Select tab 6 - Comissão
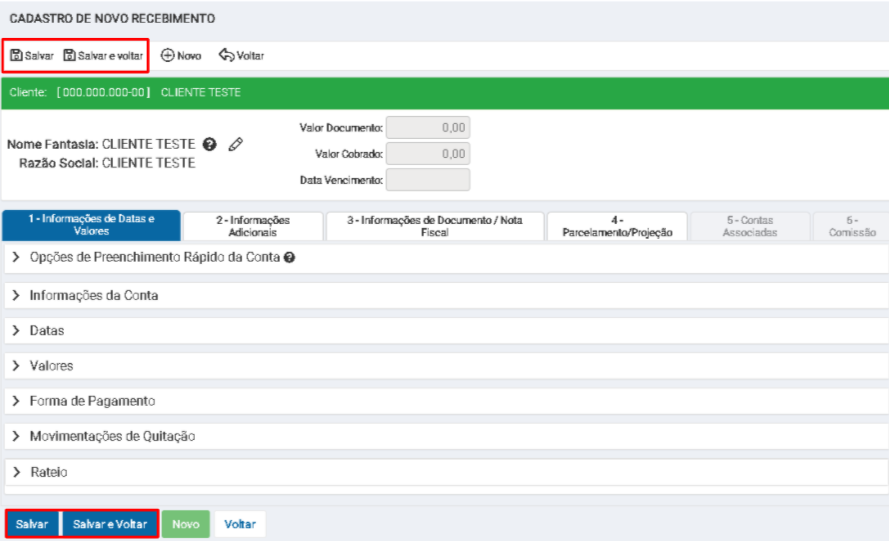Screen dimensions: 889x541 tap(852, 226)
